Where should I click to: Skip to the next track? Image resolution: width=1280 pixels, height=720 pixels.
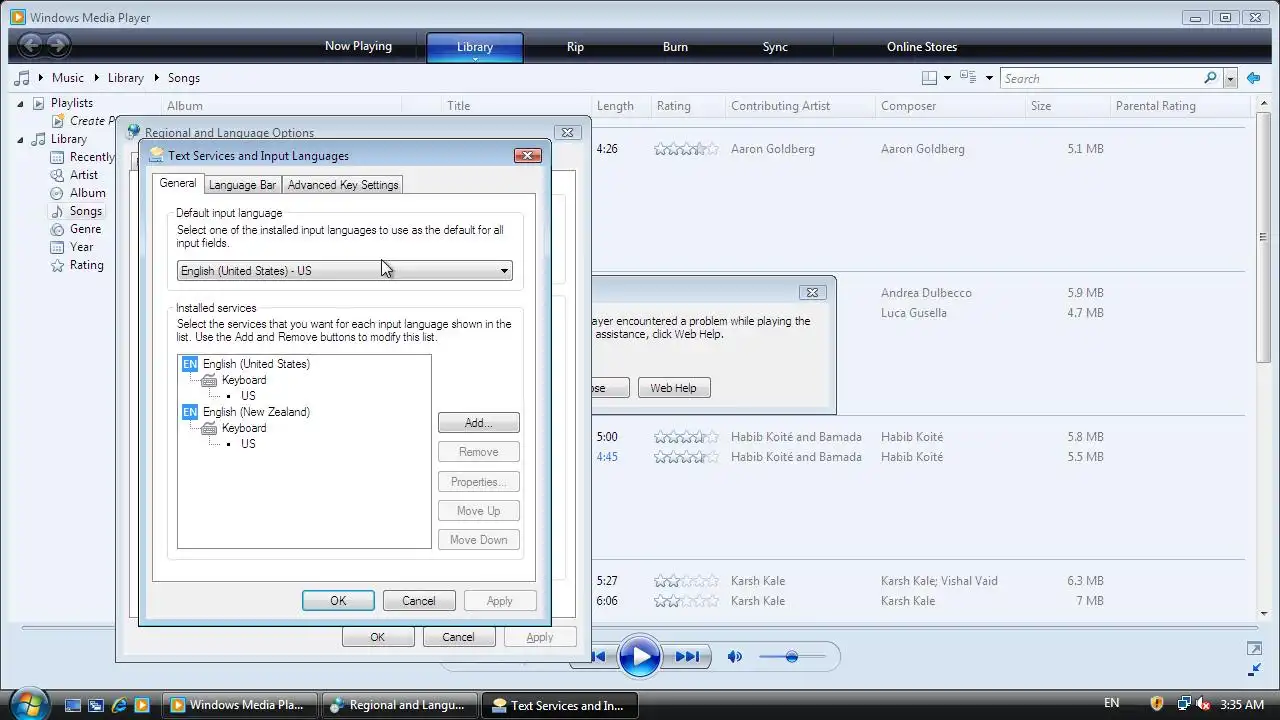pyautogui.click(x=686, y=657)
